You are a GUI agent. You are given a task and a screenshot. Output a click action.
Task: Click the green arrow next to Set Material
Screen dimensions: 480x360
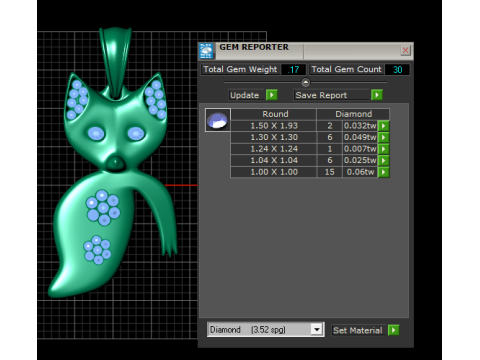[x=394, y=330]
